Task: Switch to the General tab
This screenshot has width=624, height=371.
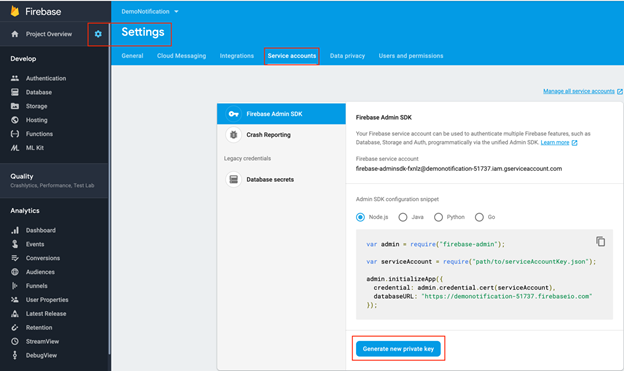Action: pos(132,56)
